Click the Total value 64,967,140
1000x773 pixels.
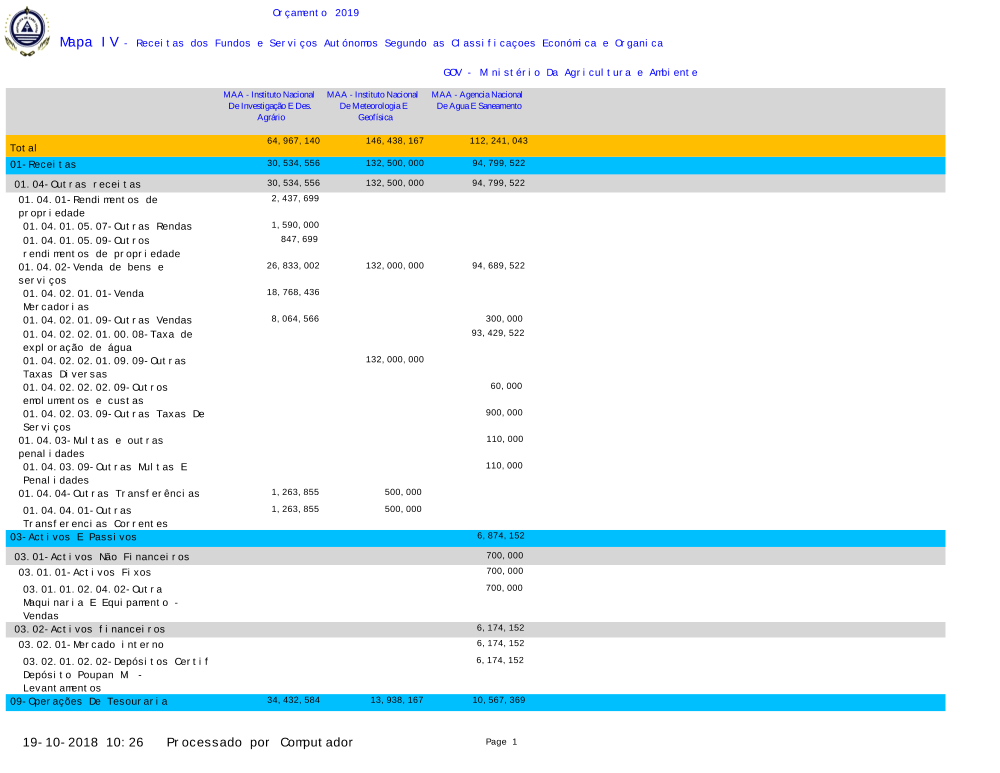click(x=293, y=141)
